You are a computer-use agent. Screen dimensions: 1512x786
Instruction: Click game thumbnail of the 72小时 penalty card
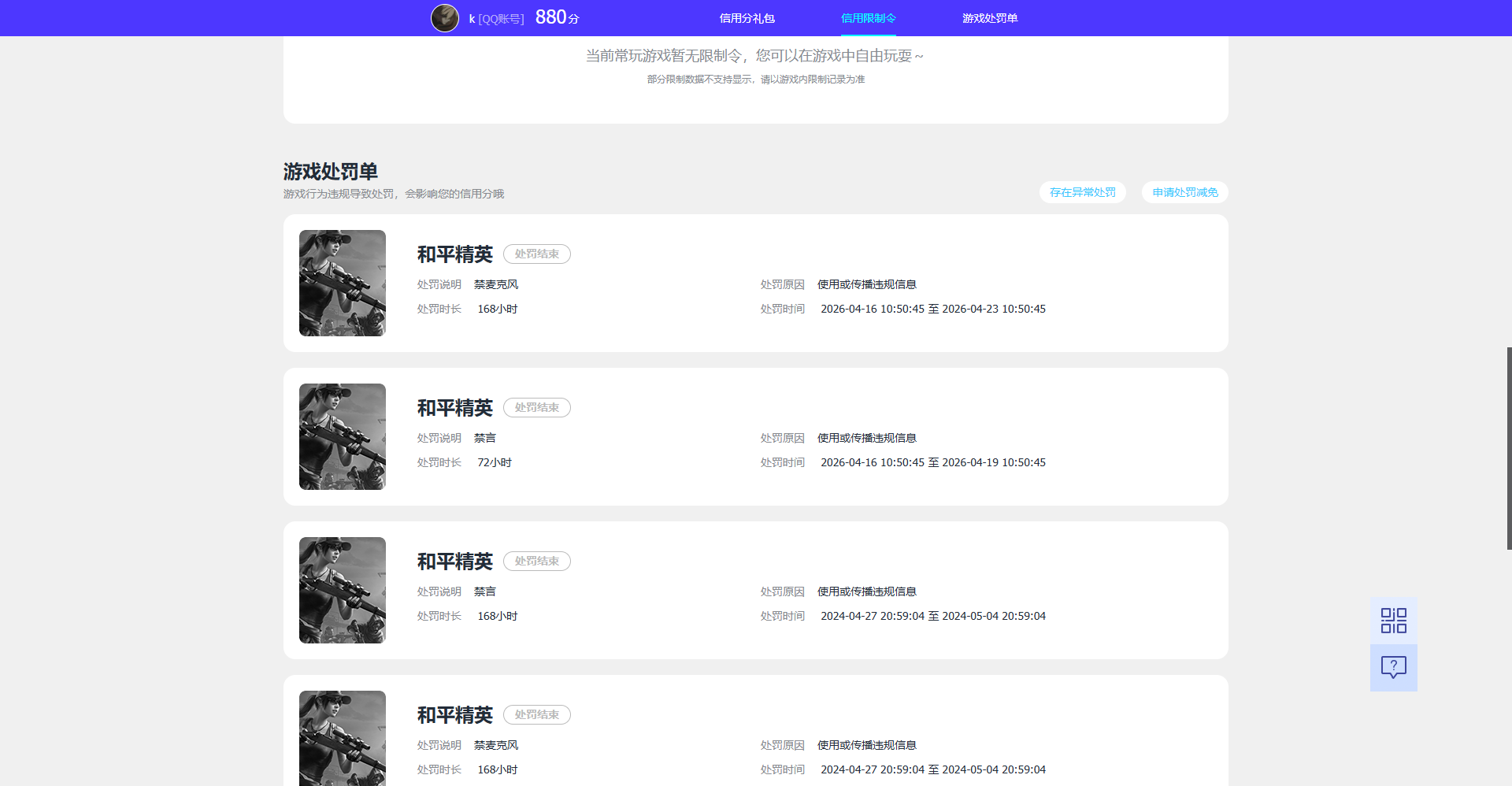tap(343, 436)
